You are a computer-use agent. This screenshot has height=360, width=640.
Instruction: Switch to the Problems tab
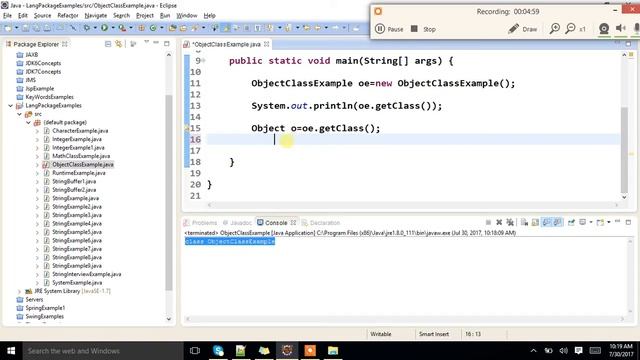coord(200,222)
